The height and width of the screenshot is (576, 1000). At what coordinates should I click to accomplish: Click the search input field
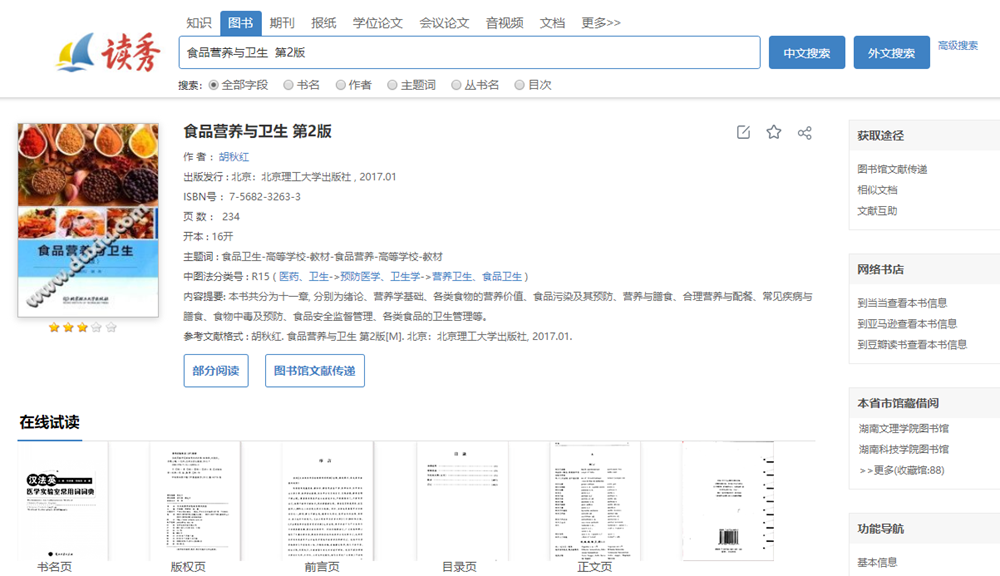coord(469,52)
